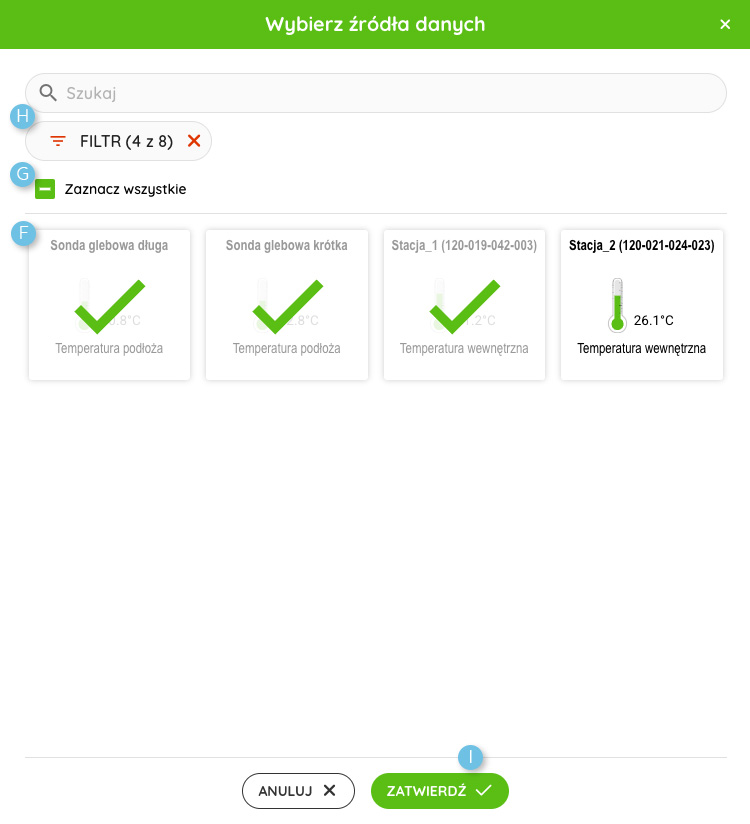The height and width of the screenshot is (824, 750).
Task: Click the thermometer icon on Stacja_2 card
Action: pyautogui.click(x=617, y=305)
